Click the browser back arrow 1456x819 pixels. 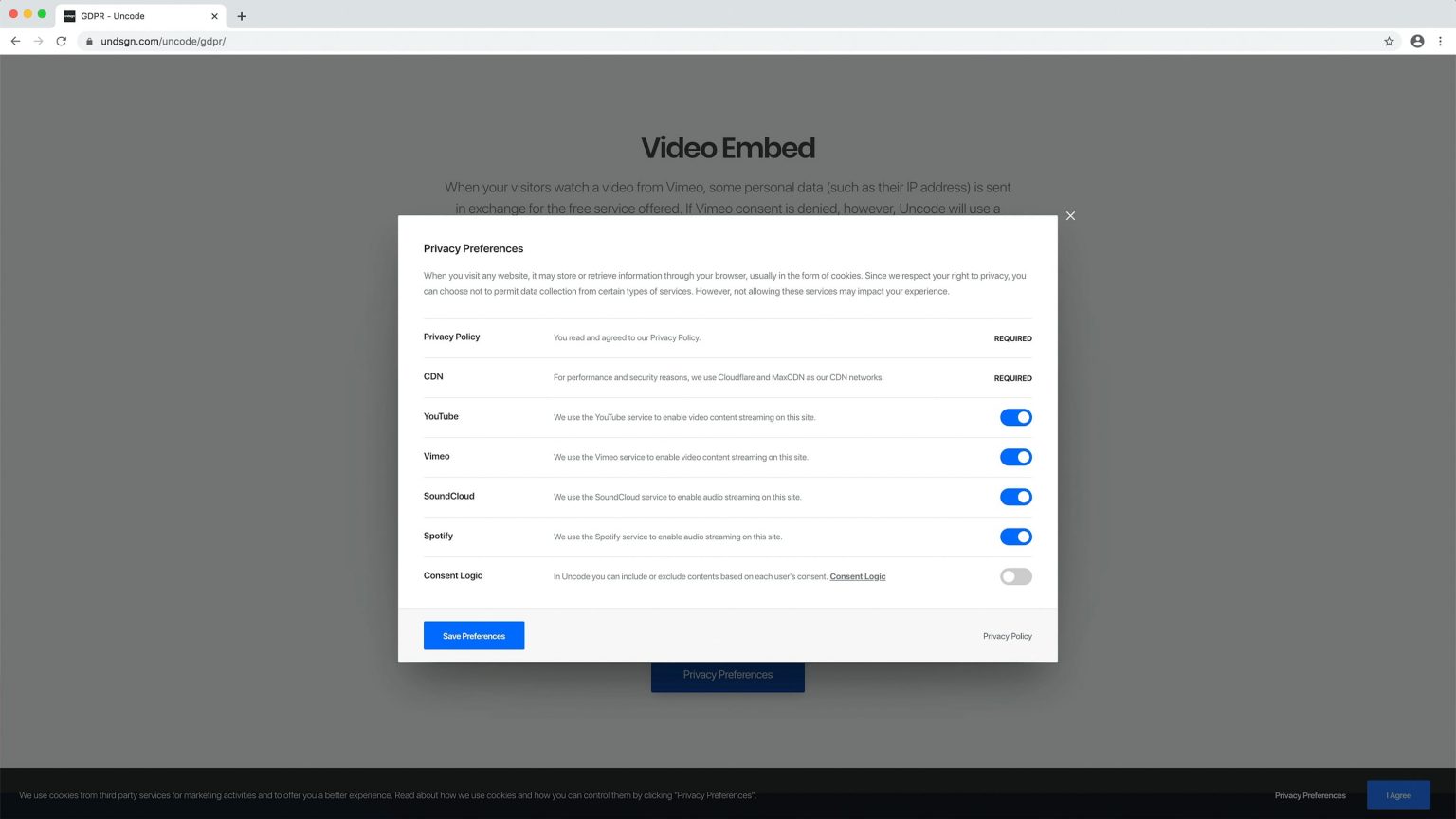coord(15,41)
